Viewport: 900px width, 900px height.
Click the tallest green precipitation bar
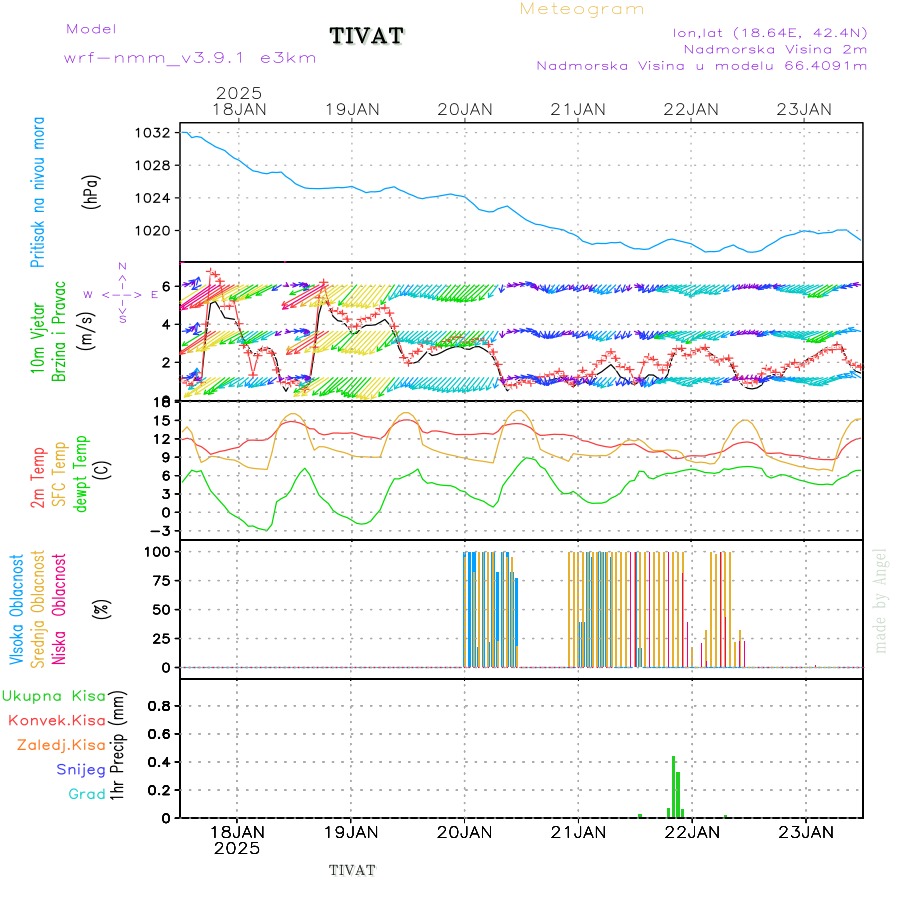click(x=673, y=786)
